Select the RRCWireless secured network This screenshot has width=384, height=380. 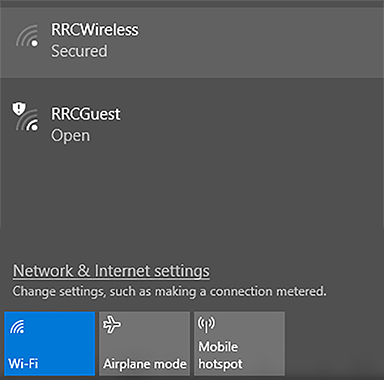tap(192, 43)
